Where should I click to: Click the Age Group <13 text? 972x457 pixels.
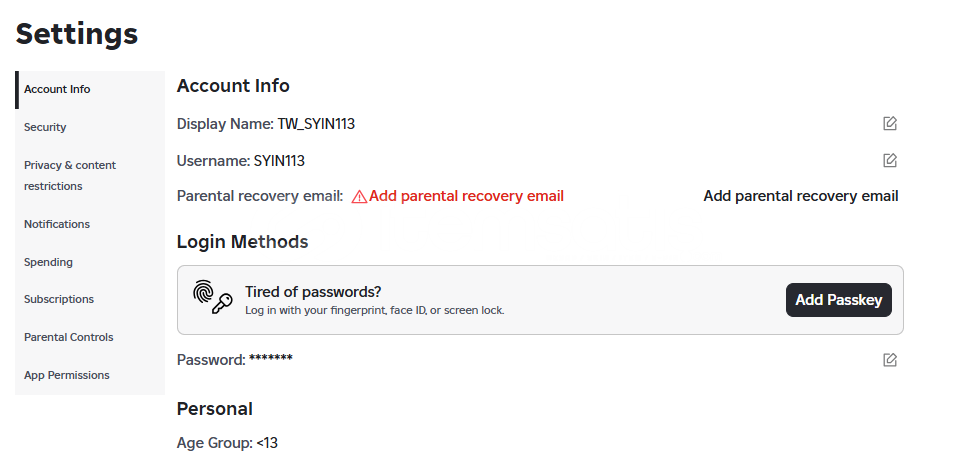pos(228,443)
